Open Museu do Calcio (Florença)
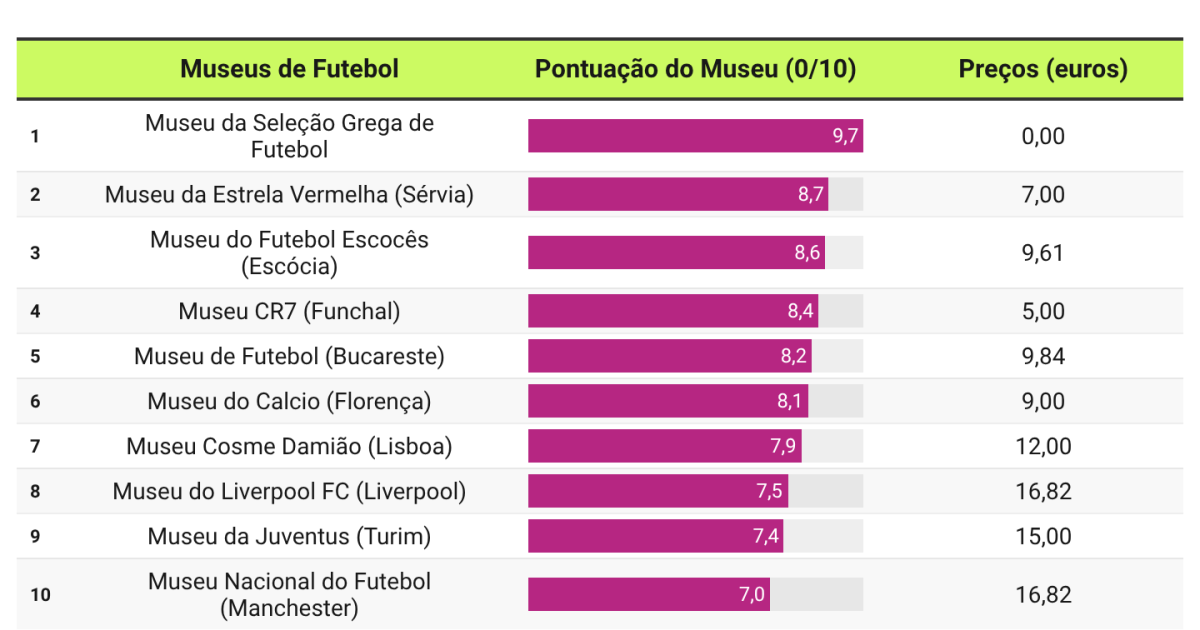Viewport: 1200px width, 630px height. (x=289, y=401)
